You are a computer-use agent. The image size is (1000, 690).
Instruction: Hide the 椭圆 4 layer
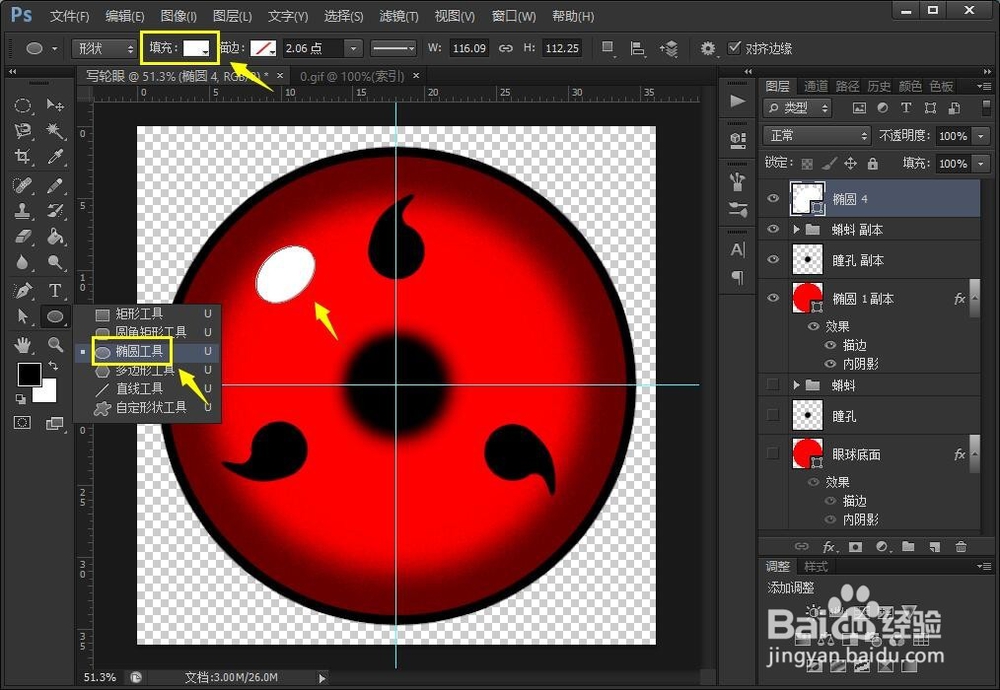coord(773,198)
